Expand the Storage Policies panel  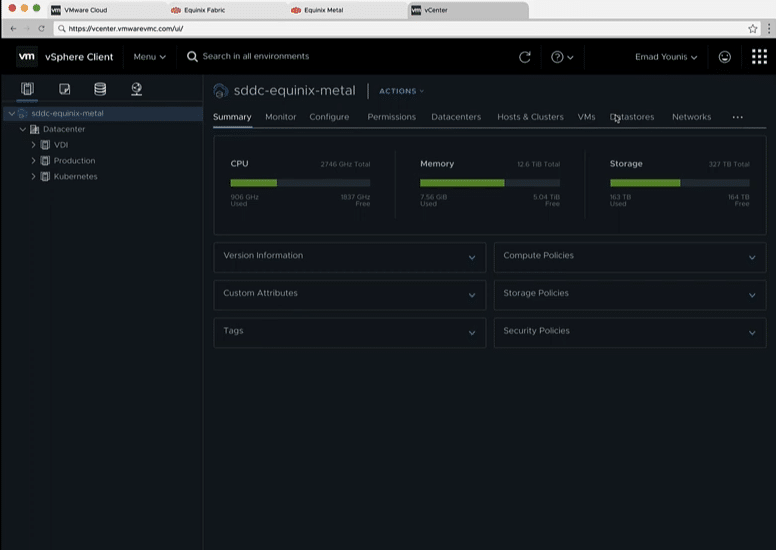pyautogui.click(x=752, y=295)
